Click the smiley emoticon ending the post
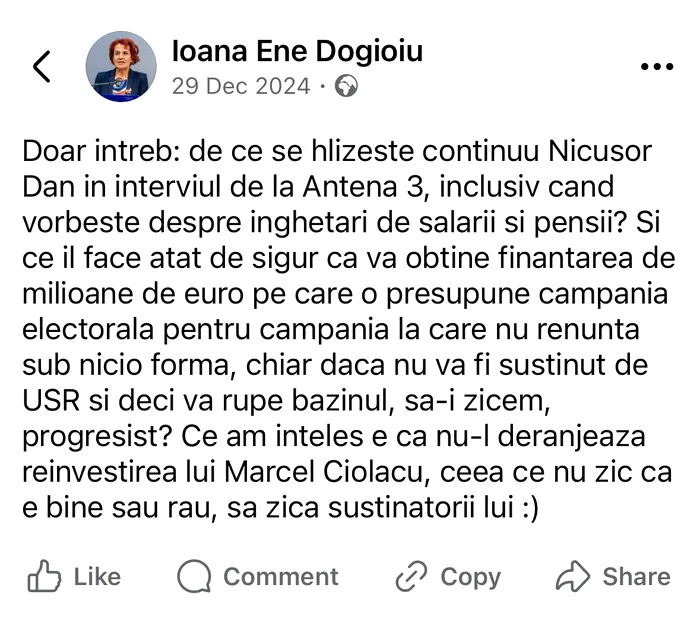Image resolution: width=700 pixels, height=619 pixels. pyautogui.click(x=530, y=508)
